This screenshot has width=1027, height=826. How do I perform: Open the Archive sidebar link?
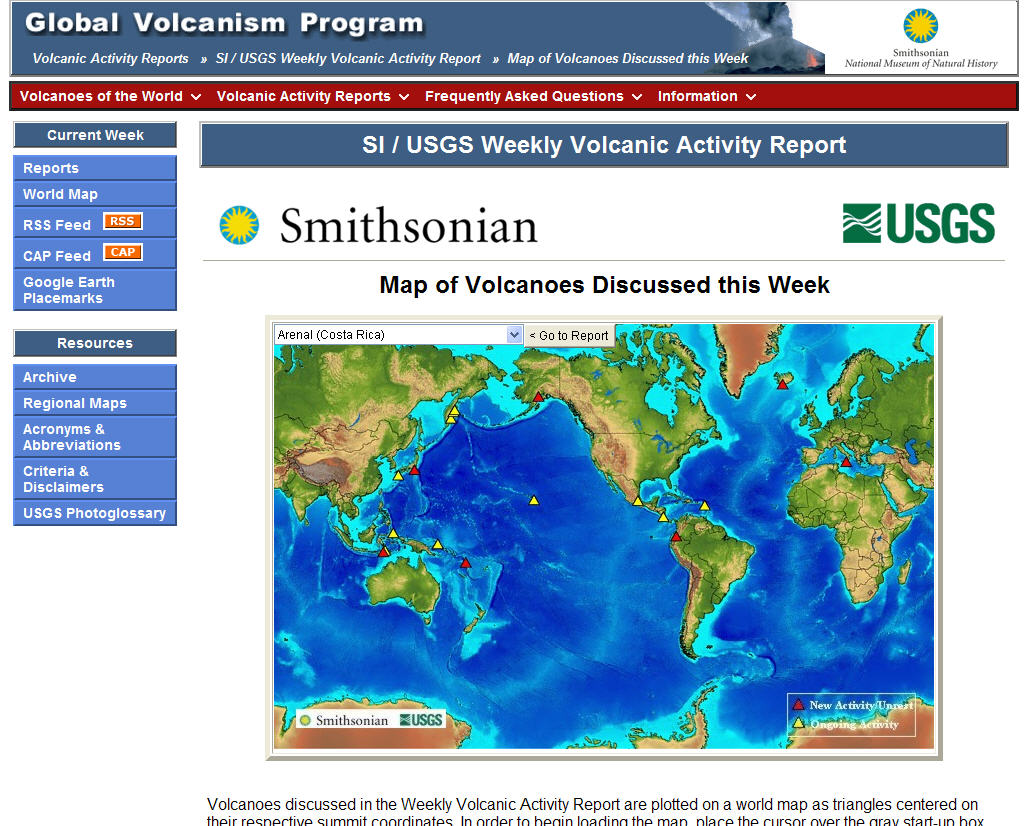[95, 377]
